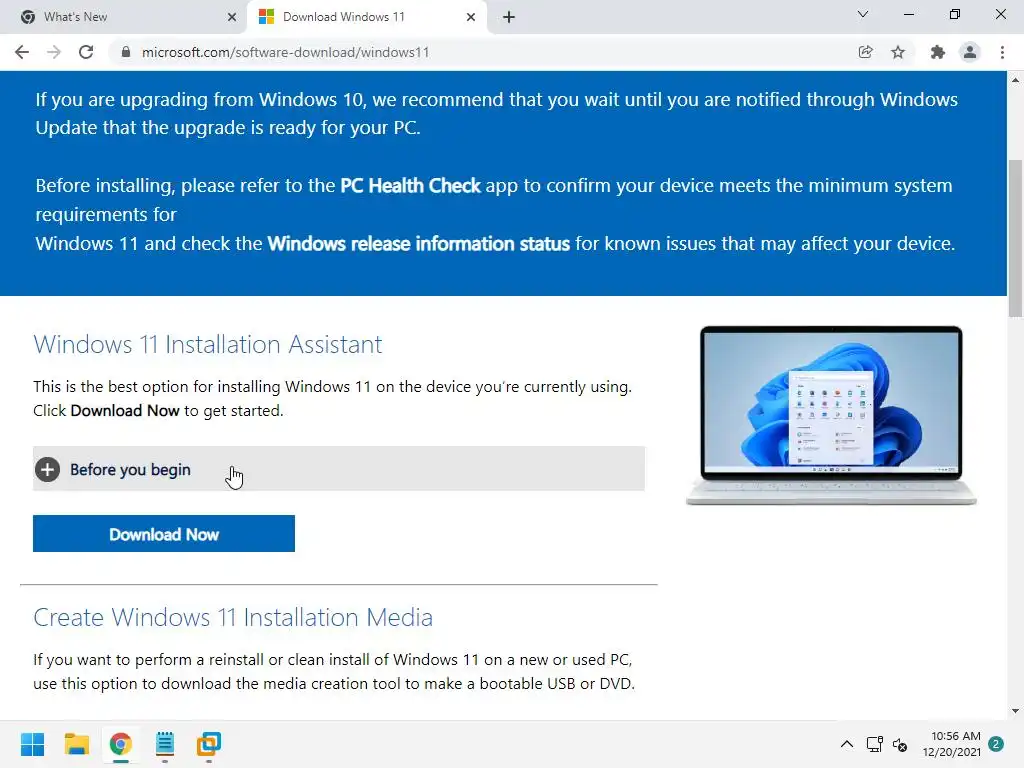Go back using the browser back arrow
1024x768 pixels.
pyautogui.click(x=22, y=52)
